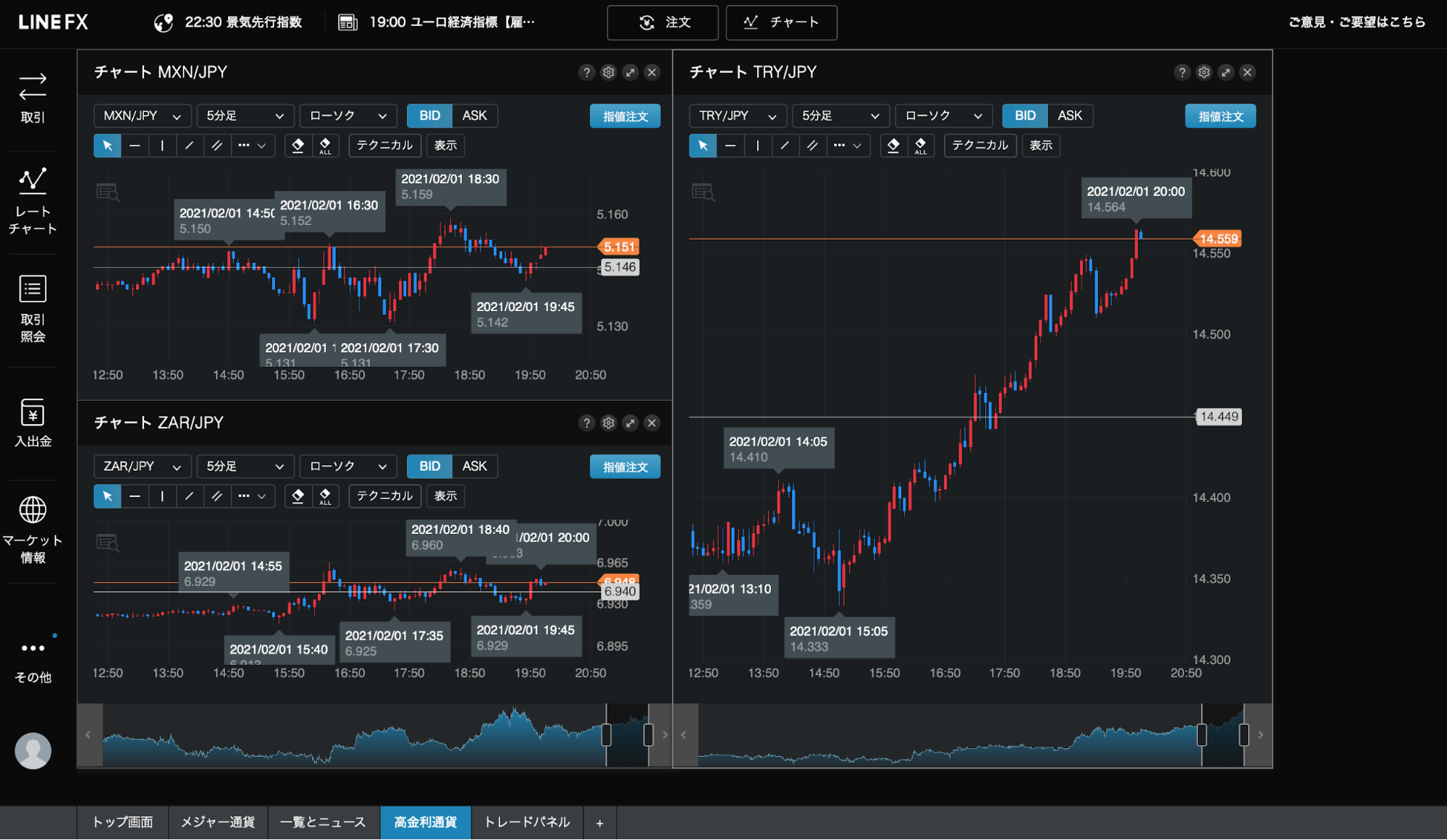Viewport: 1447px width, 840px height.
Task: Select horizontal line tool in TRY/JPY chart
Action: (730, 145)
